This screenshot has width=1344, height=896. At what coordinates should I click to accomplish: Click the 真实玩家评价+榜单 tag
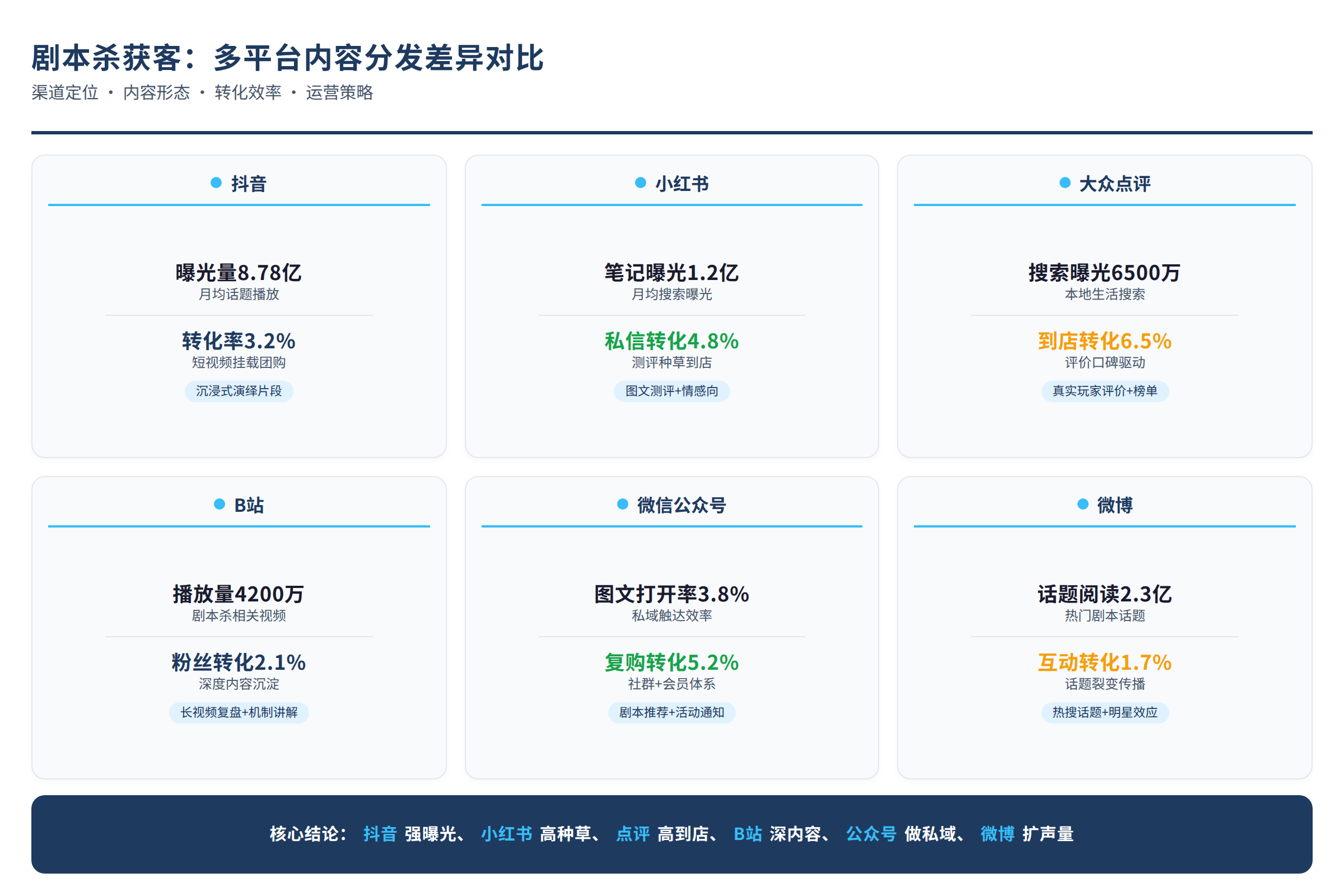(1105, 391)
